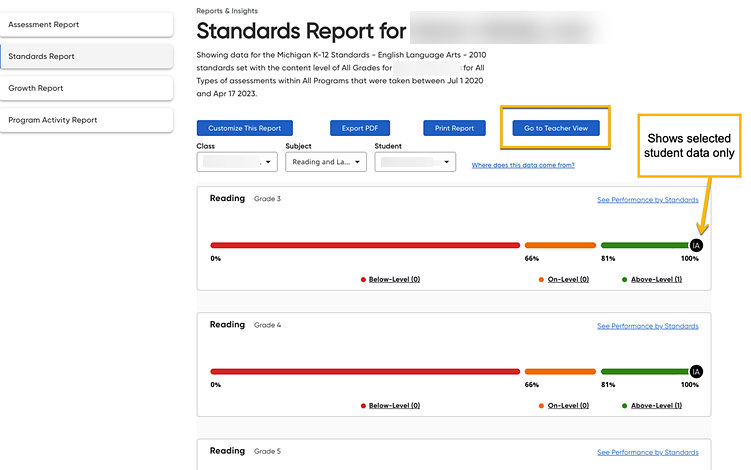Image resolution: width=751 pixels, height=470 pixels.
Task: Click the 81% label in Grade 4
Action: [x=608, y=385]
